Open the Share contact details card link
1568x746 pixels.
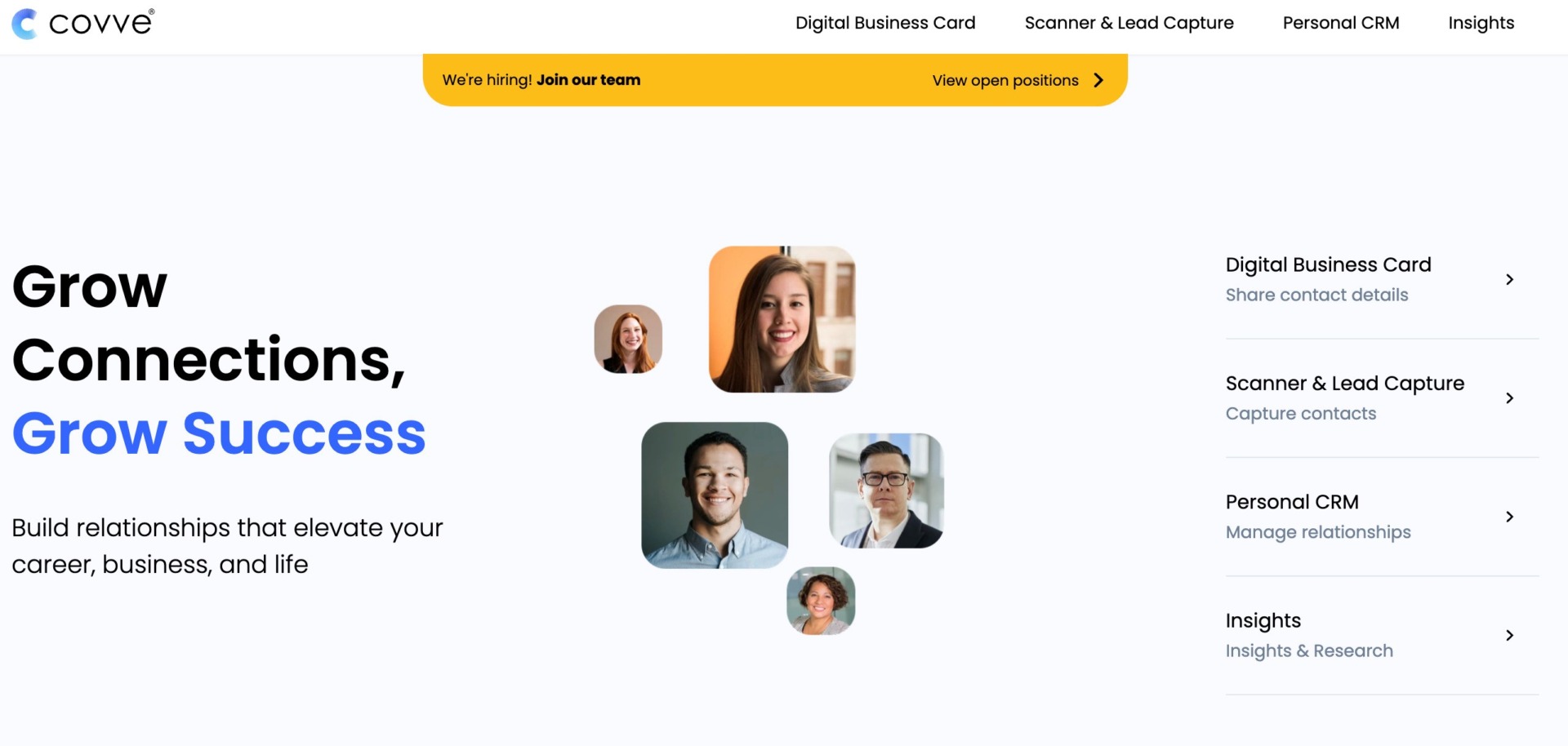tap(1316, 295)
